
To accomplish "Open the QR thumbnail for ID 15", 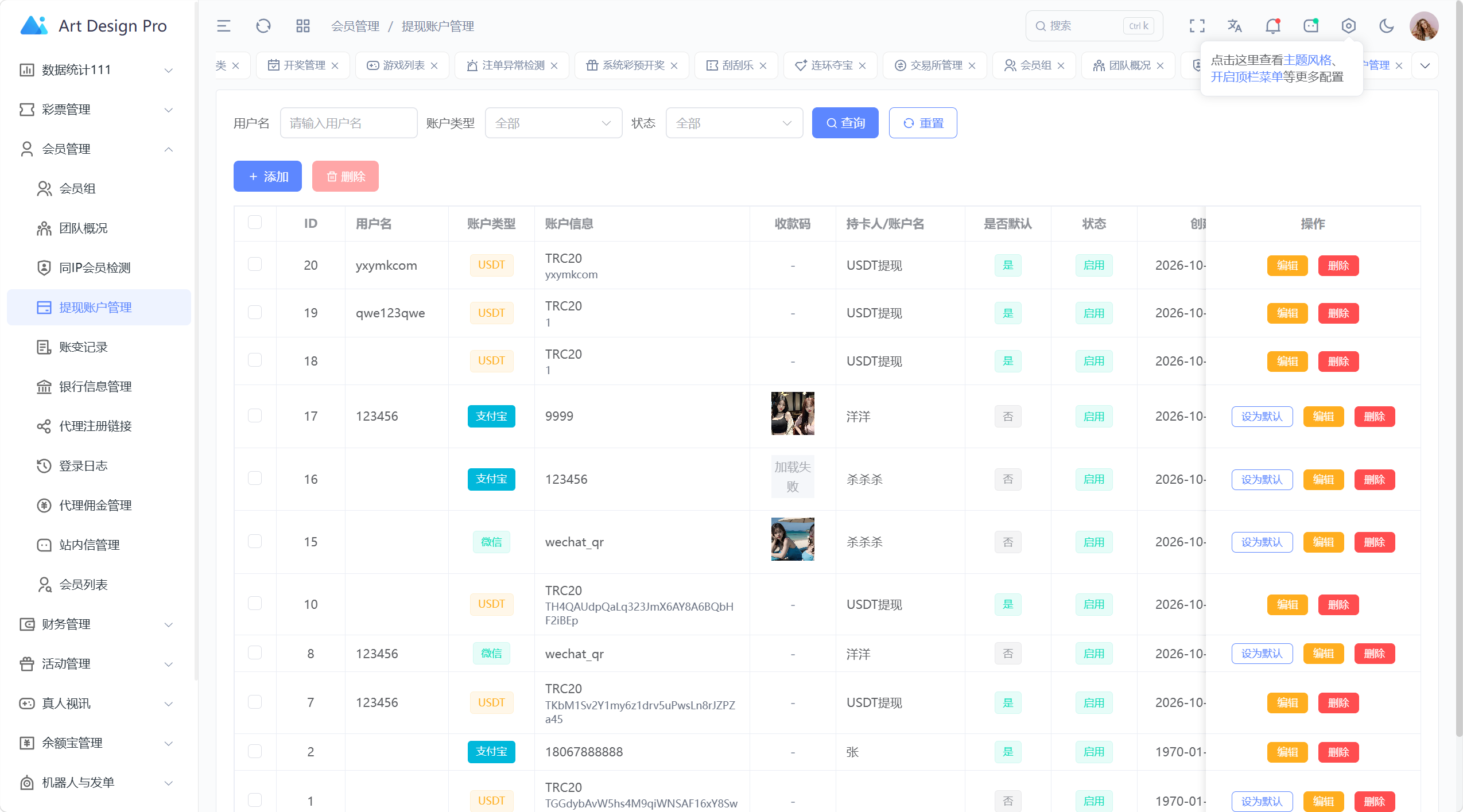I will click(x=793, y=539).
